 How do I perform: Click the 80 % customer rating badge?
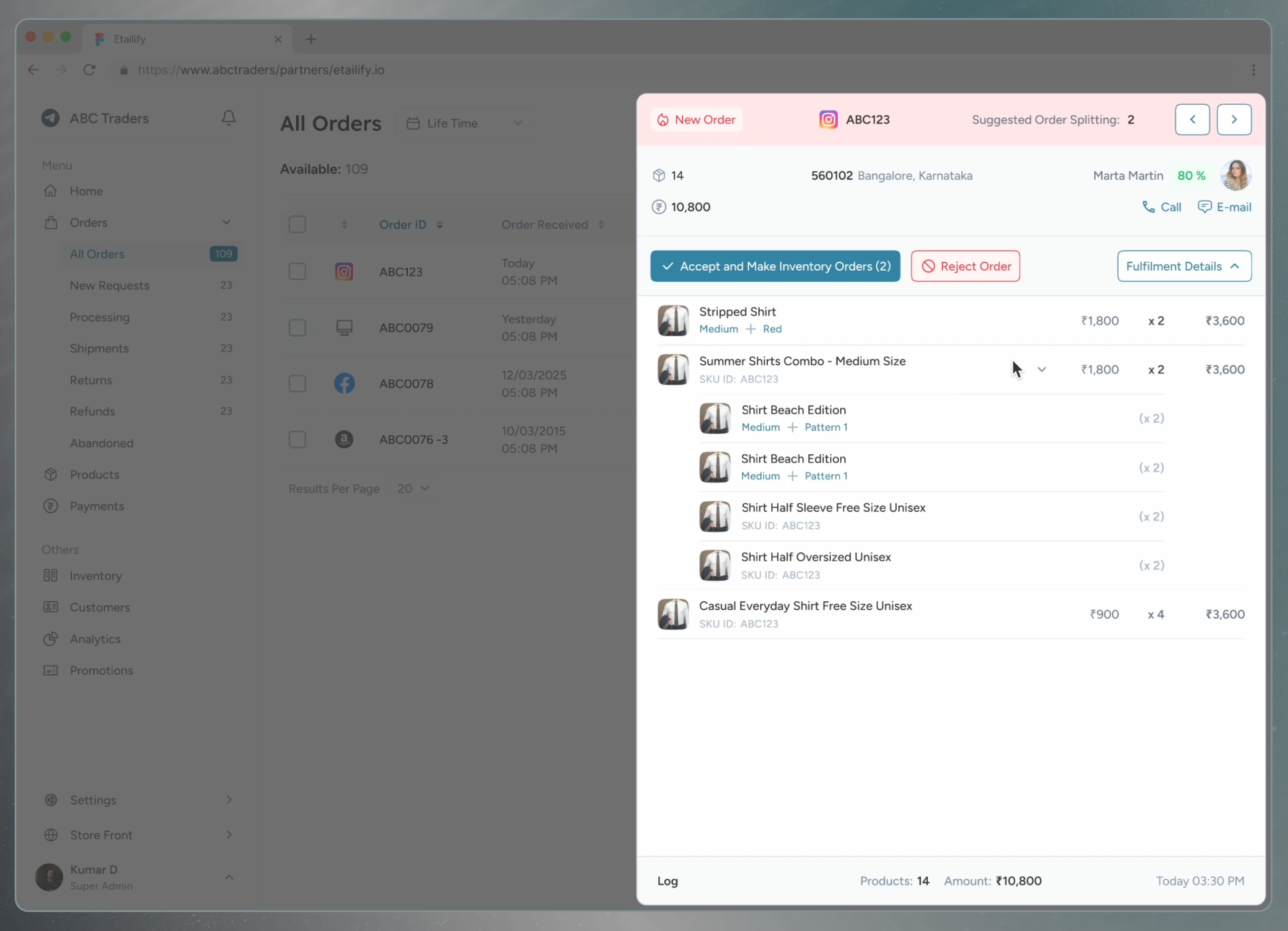coord(1191,175)
